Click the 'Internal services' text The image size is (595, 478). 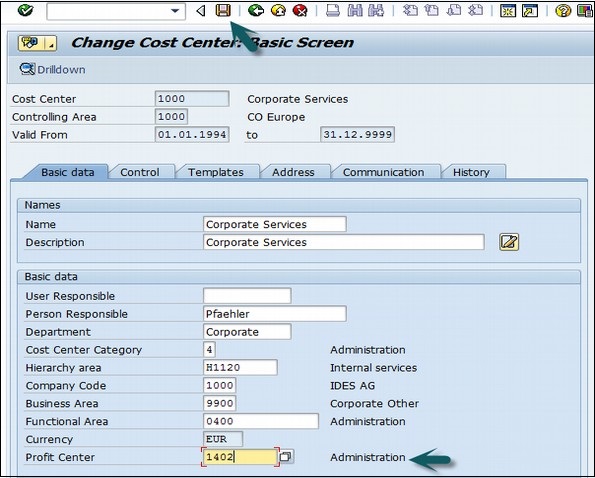pos(373,368)
